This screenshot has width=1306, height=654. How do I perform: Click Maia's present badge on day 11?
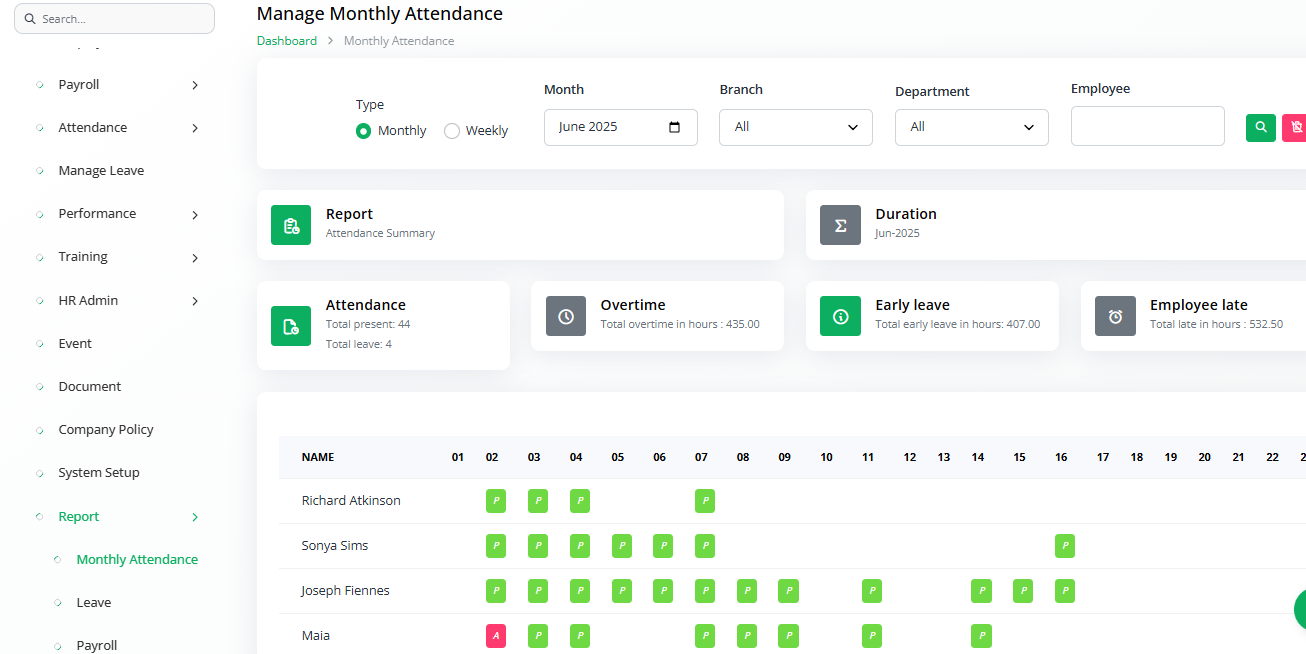(872, 636)
